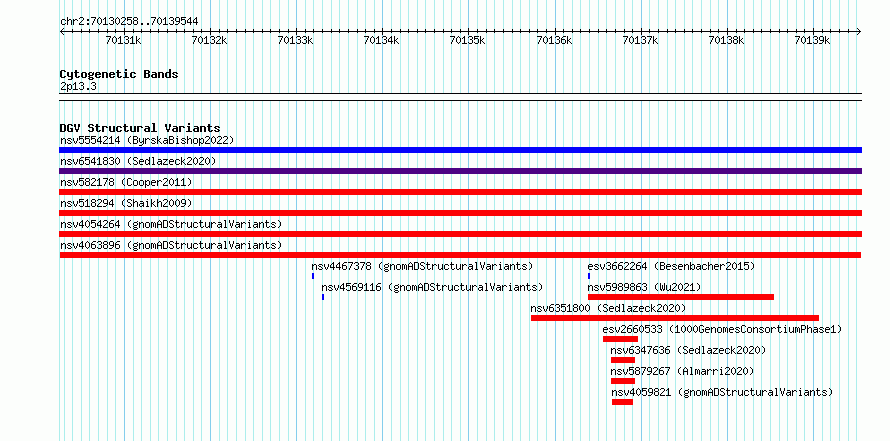
Task: Click the nsv582178 red variant bar
Action: click(x=460, y=192)
